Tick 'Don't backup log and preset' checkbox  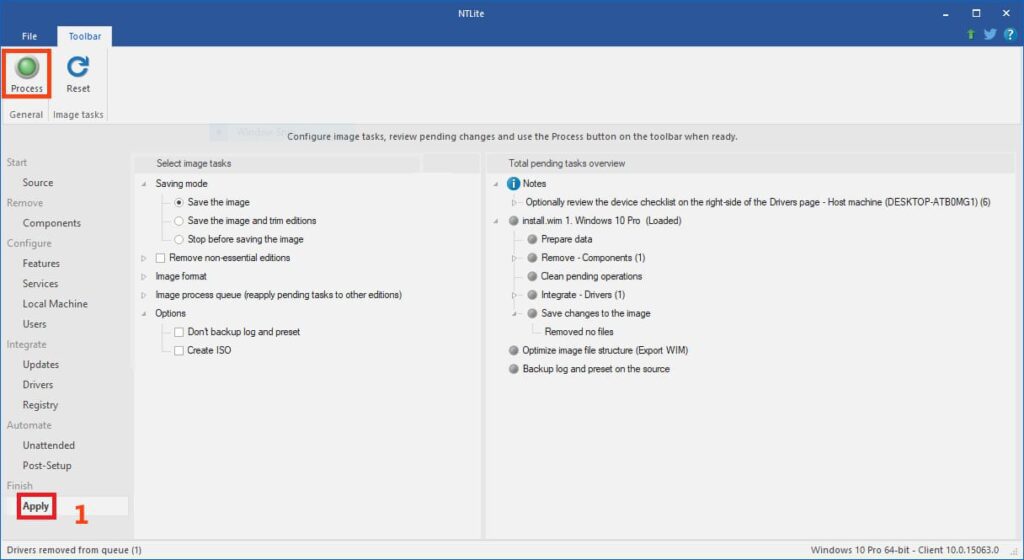(x=179, y=332)
